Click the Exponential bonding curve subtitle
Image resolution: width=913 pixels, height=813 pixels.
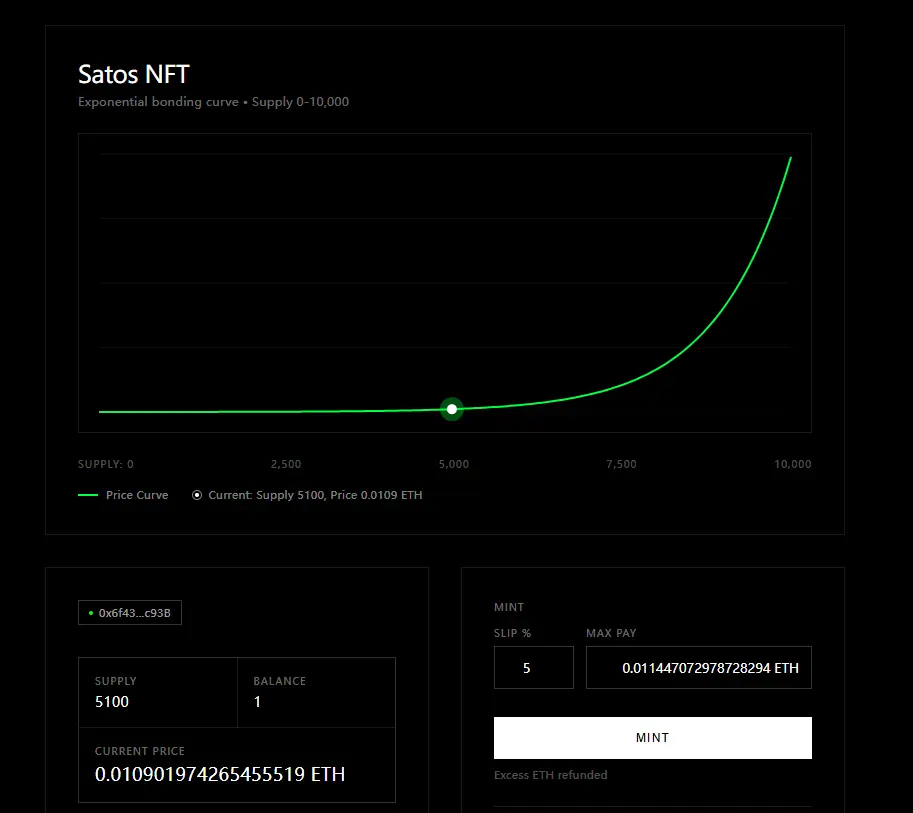158,102
